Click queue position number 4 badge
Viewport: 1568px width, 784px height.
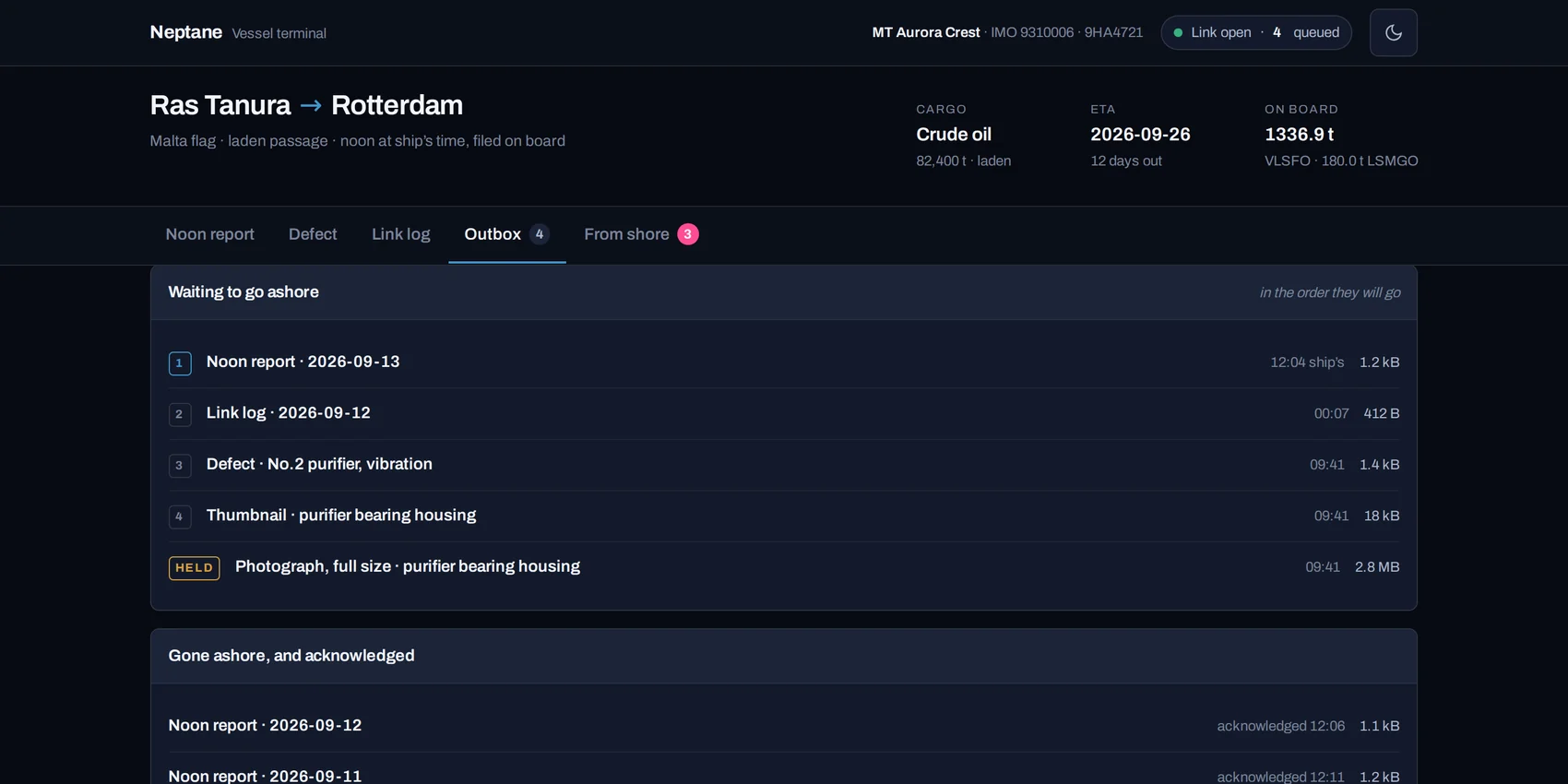point(180,517)
